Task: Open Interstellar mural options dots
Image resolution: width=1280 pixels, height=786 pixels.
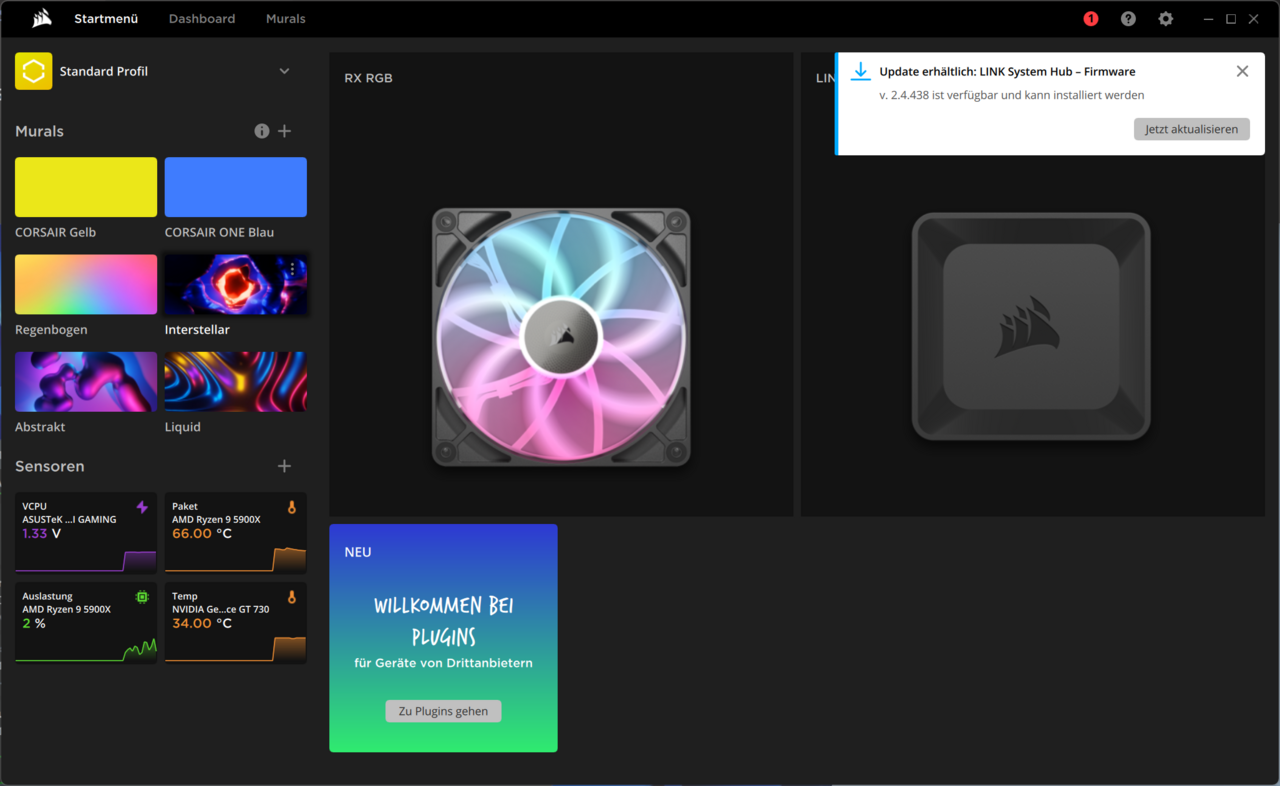Action: [x=292, y=269]
